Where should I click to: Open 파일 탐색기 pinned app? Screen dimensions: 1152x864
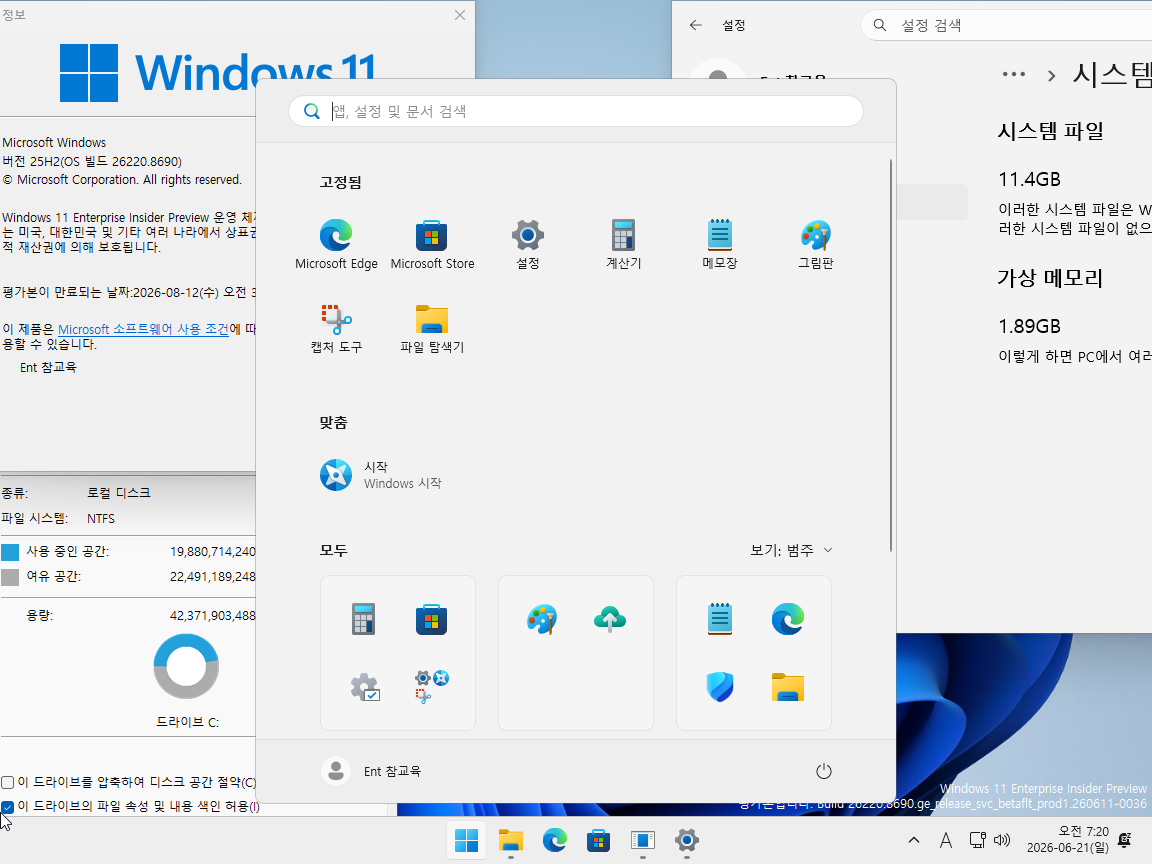tap(432, 328)
